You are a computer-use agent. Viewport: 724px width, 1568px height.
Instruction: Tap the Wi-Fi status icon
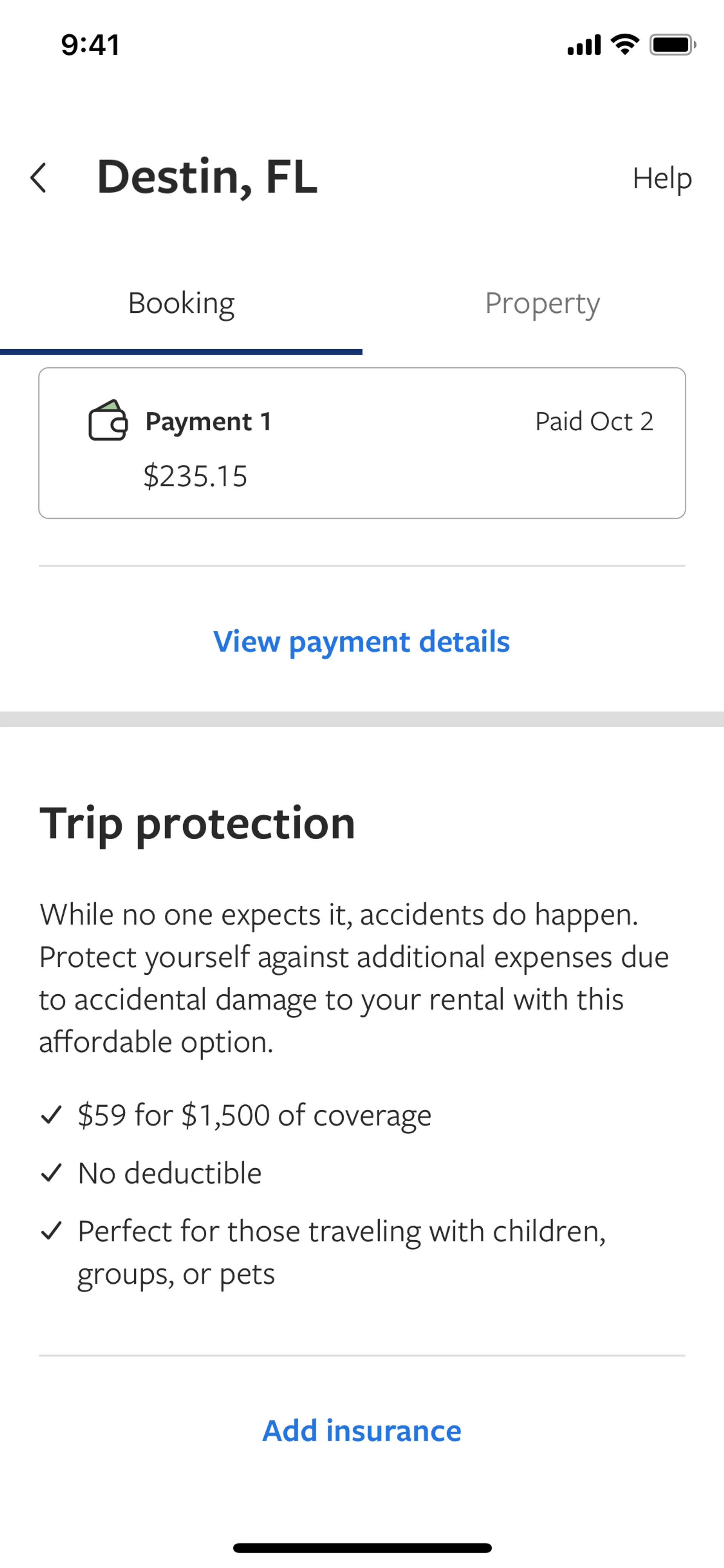click(624, 45)
